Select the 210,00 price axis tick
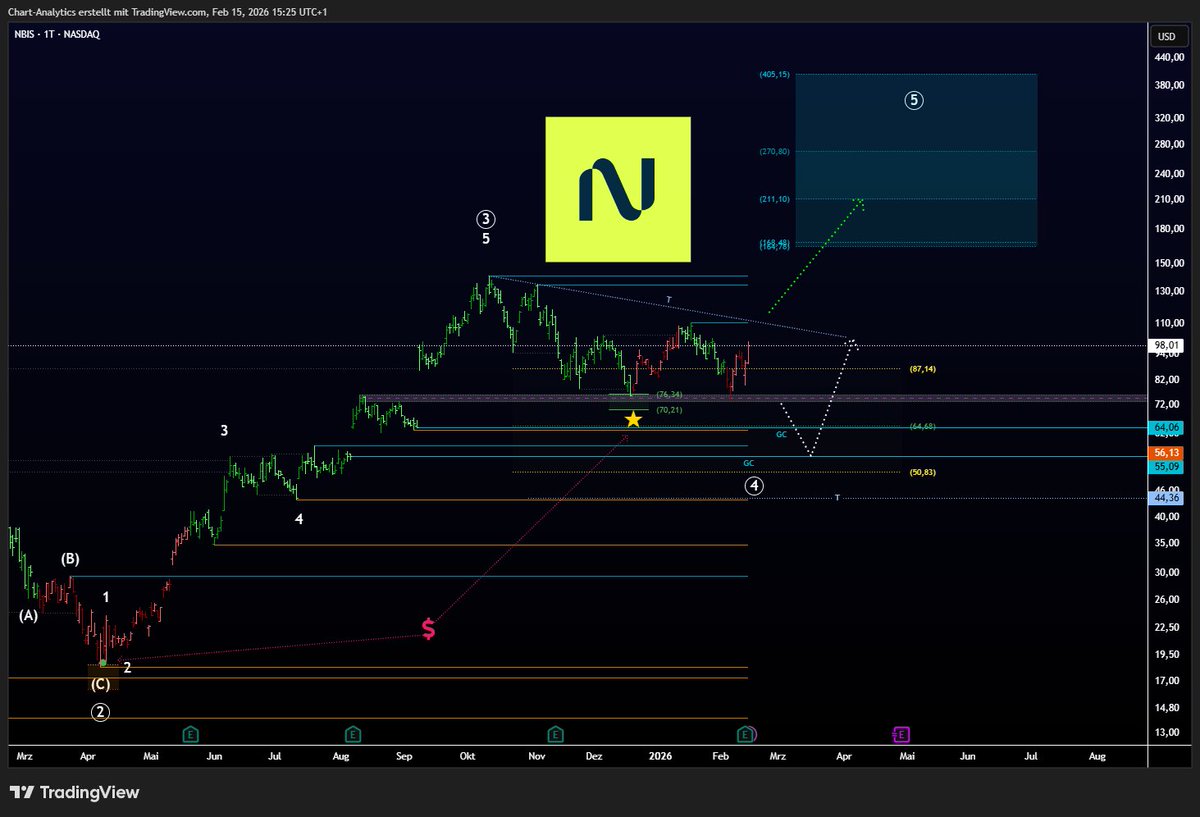Screen dimensions: 1200x817 1170,200
